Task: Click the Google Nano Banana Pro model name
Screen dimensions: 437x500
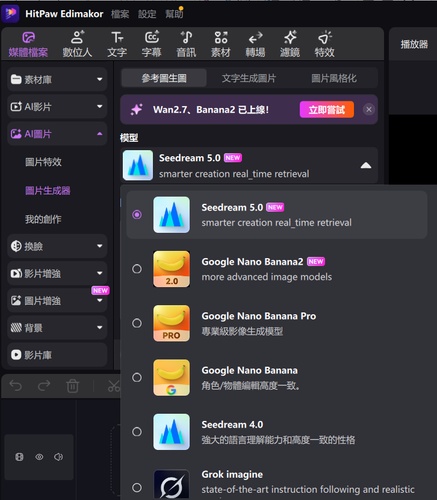Action: (259, 316)
